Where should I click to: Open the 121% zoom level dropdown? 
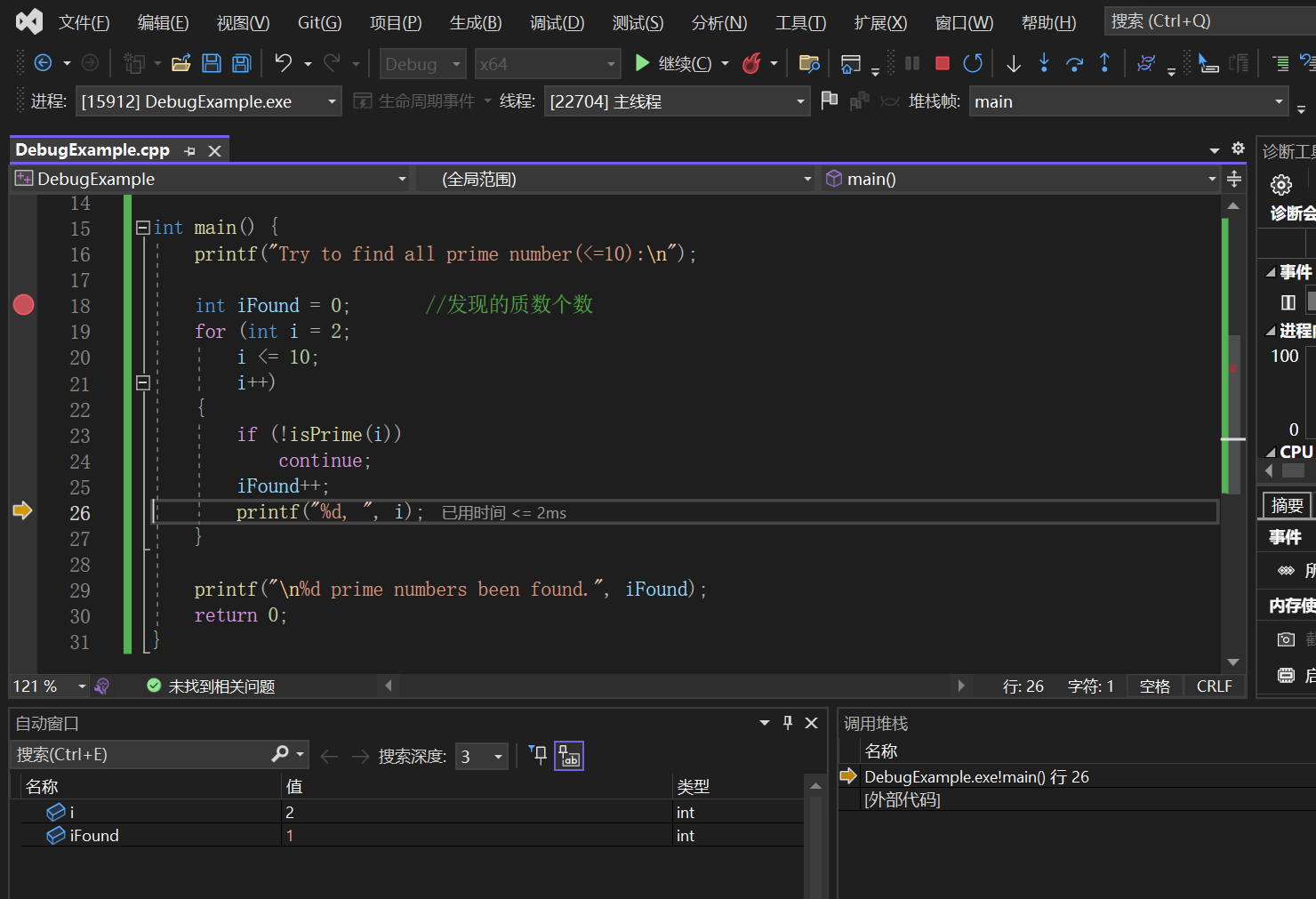[x=50, y=686]
